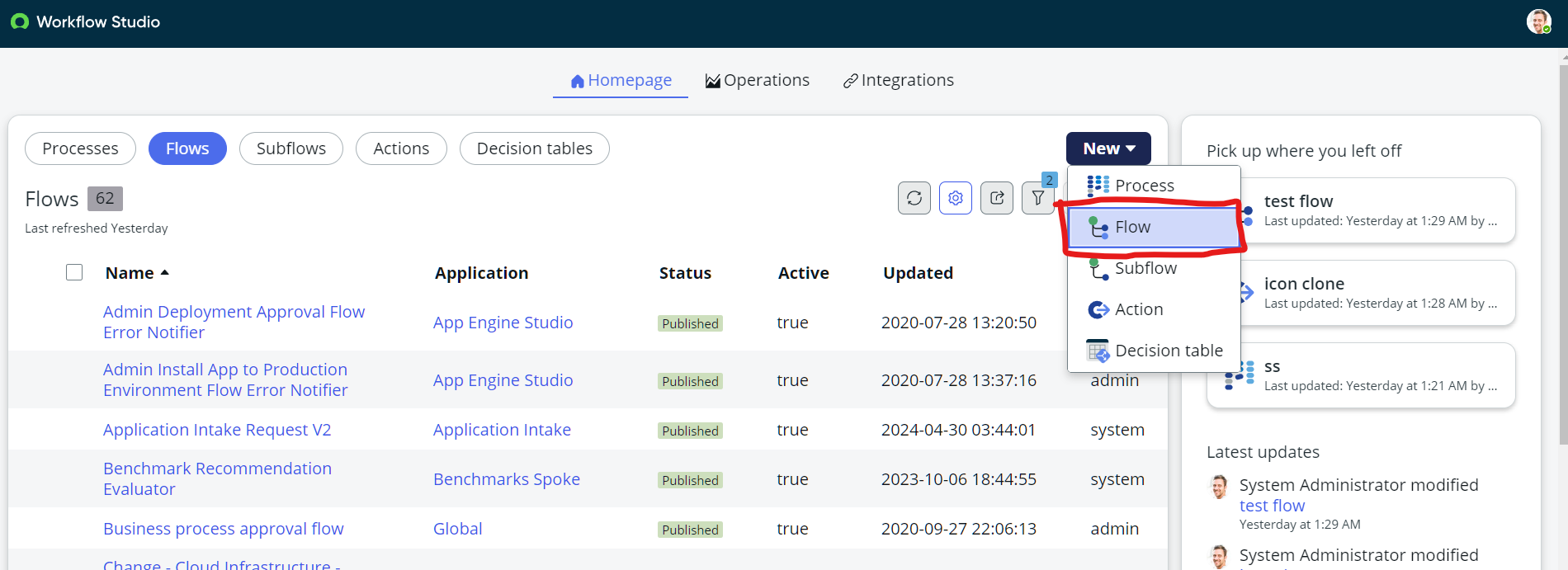Click the 2020-09-27 22:06:13 updated value
This screenshot has width=1568, height=570.
tap(958, 529)
